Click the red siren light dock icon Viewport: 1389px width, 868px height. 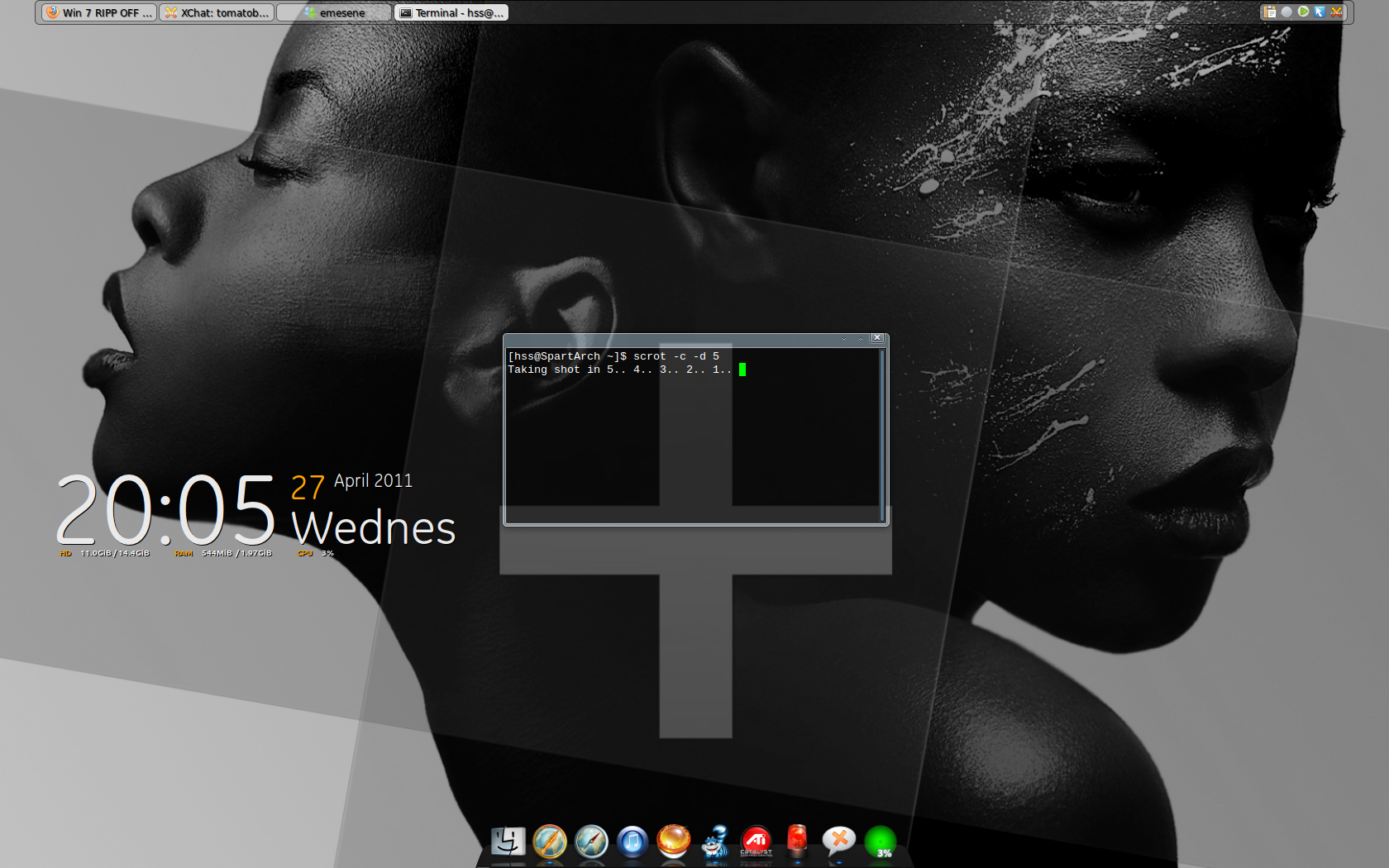pyautogui.click(x=797, y=840)
